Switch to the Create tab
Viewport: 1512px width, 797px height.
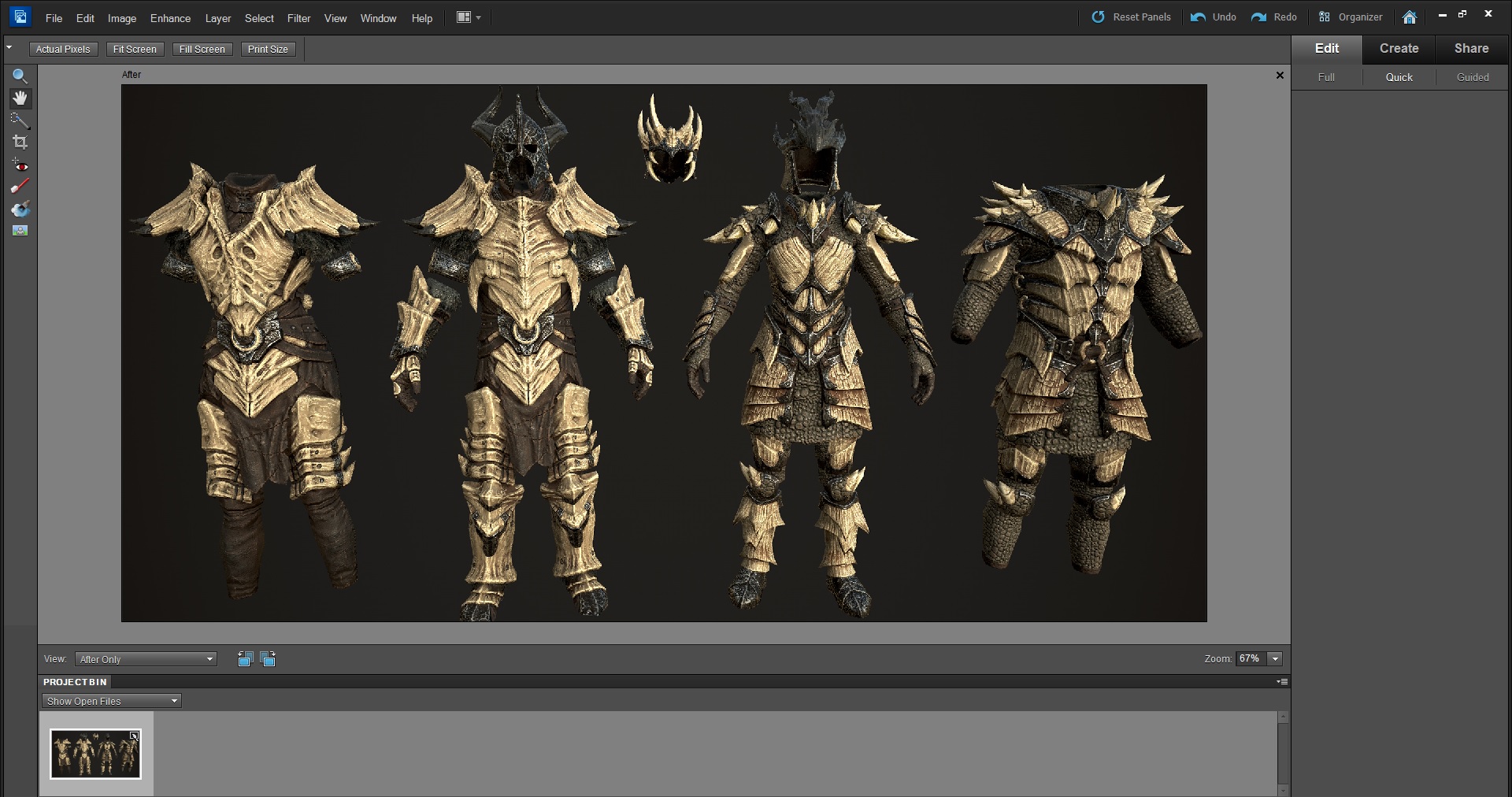click(x=1399, y=48)
